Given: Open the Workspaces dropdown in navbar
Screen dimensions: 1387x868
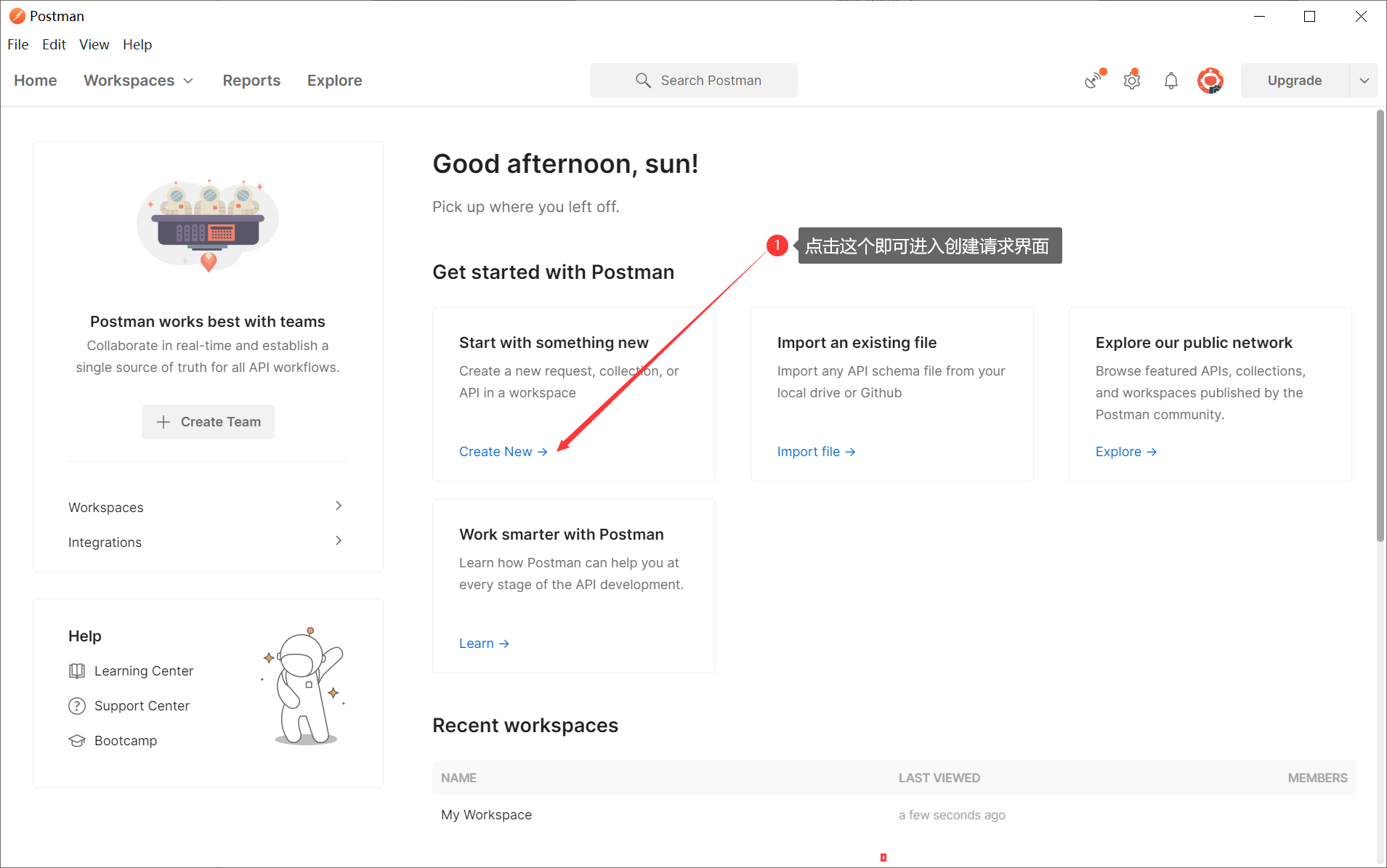Looking at the screenshot, I should coord(139,81).
